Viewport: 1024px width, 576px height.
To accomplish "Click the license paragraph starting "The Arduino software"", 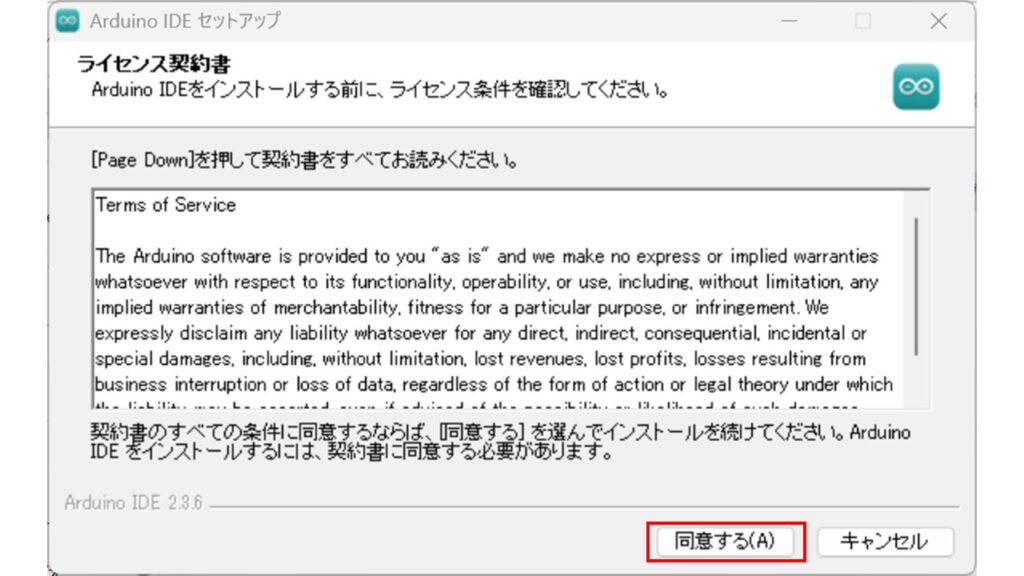I will tap(494, 327).
